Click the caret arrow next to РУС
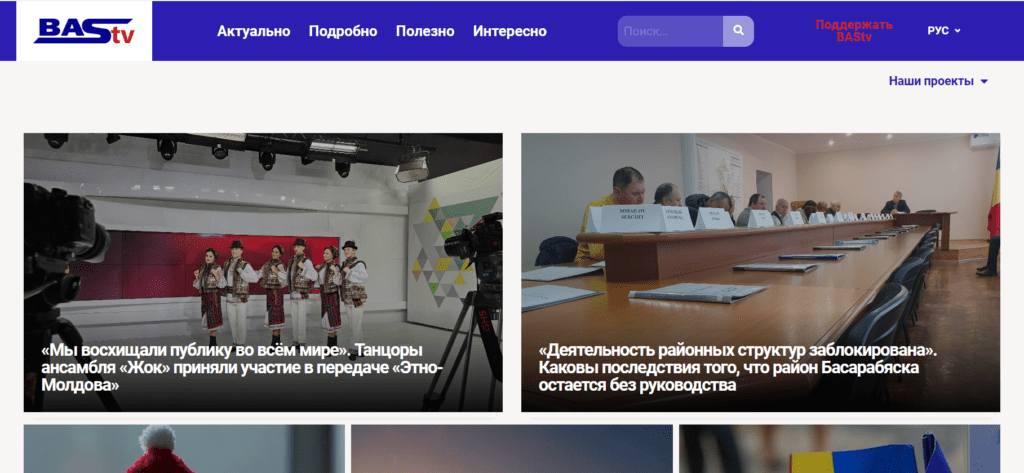 (x=957, y=31)
